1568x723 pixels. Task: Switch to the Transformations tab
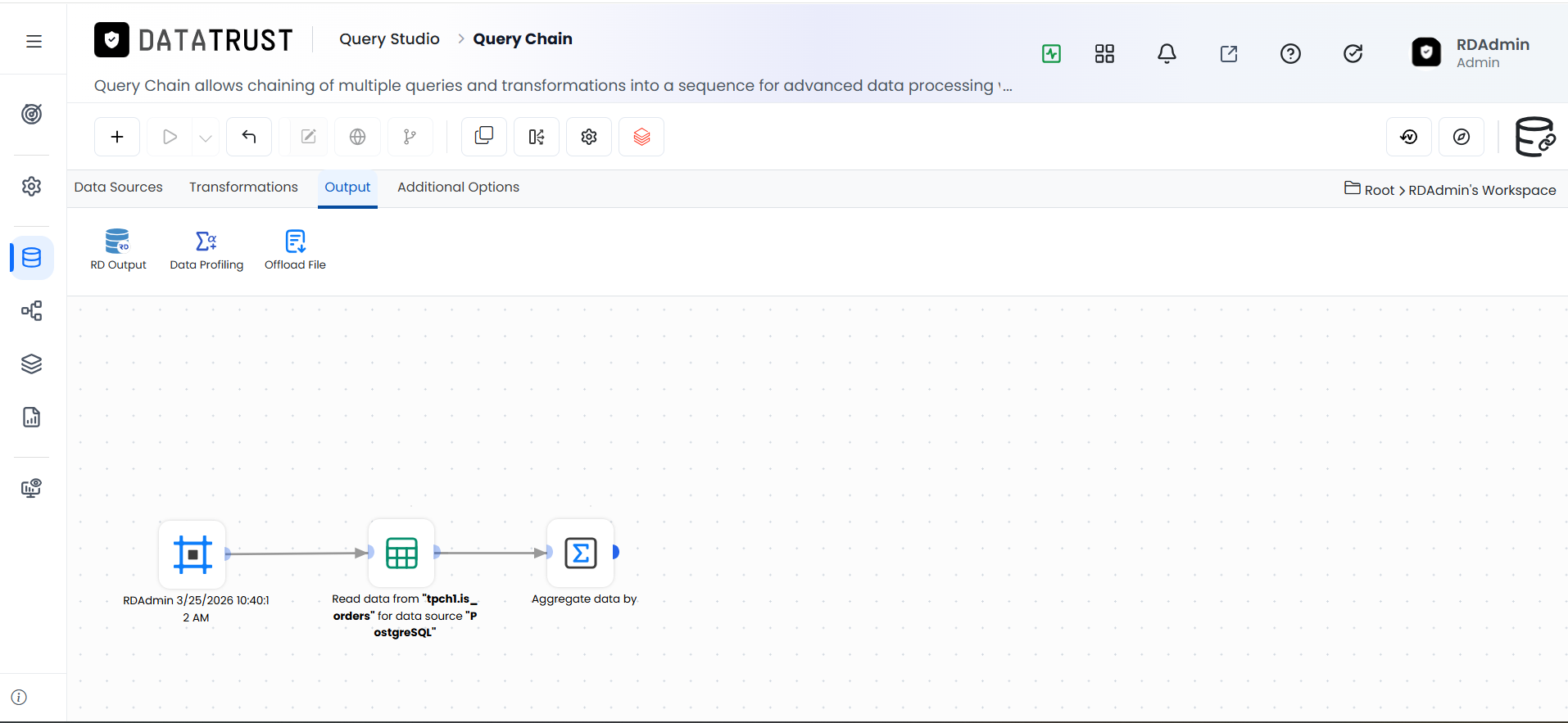(243, 188)
